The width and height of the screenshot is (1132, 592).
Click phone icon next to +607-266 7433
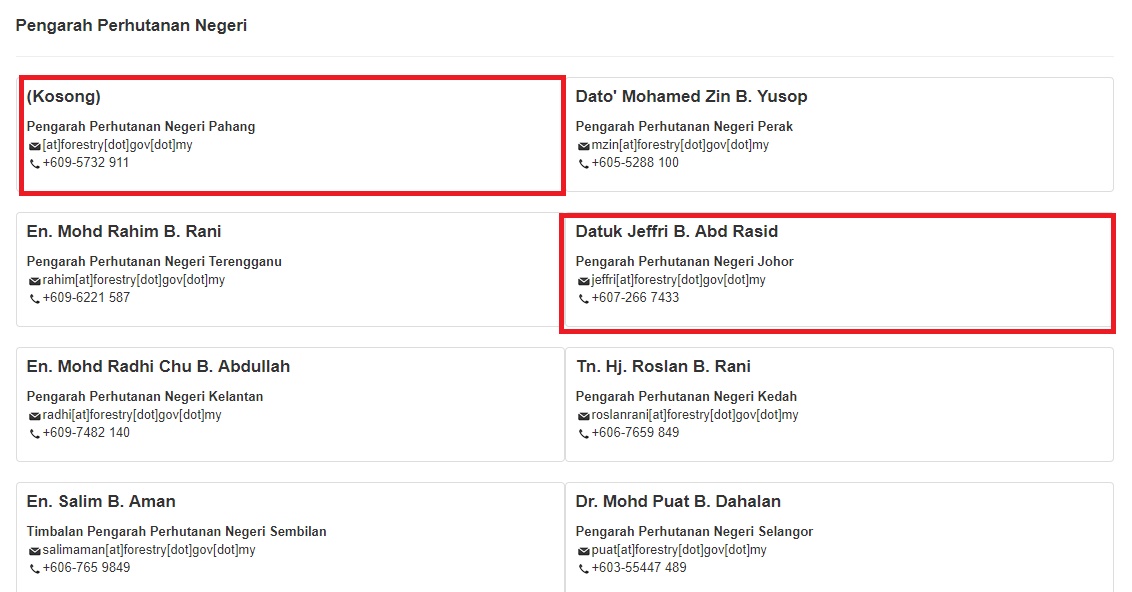[583, 299]
